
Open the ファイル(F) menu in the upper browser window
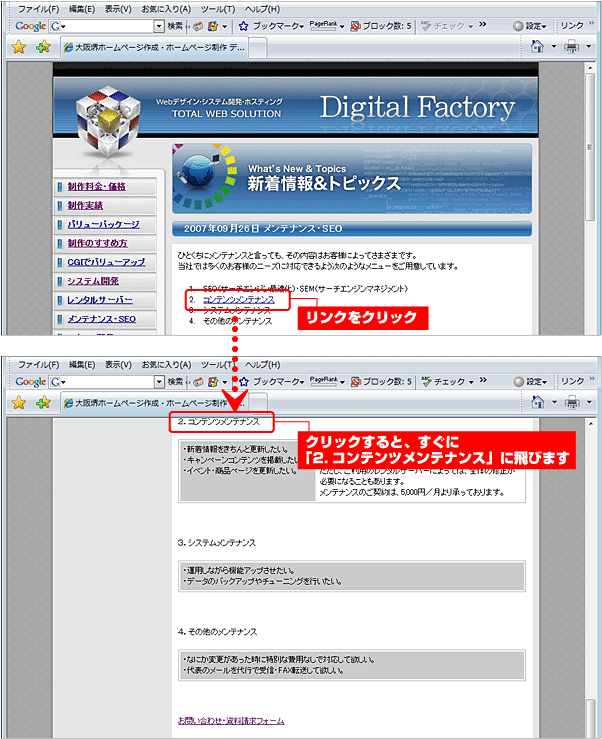[x=38, y=9]
